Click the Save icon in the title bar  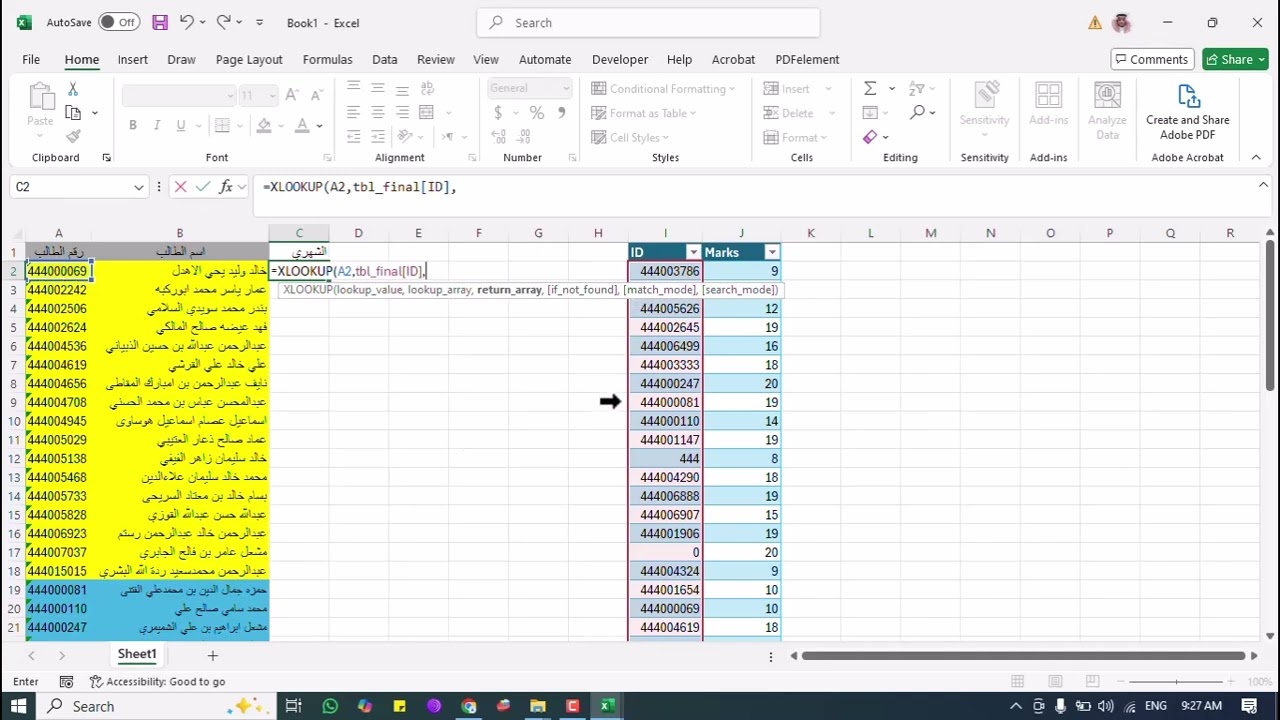(160, 22)
